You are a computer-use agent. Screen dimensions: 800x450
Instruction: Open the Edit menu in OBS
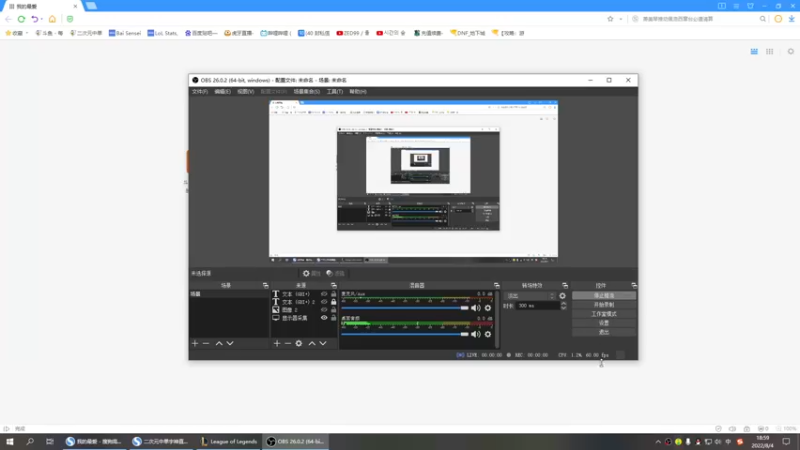click(x=222, y=92)
